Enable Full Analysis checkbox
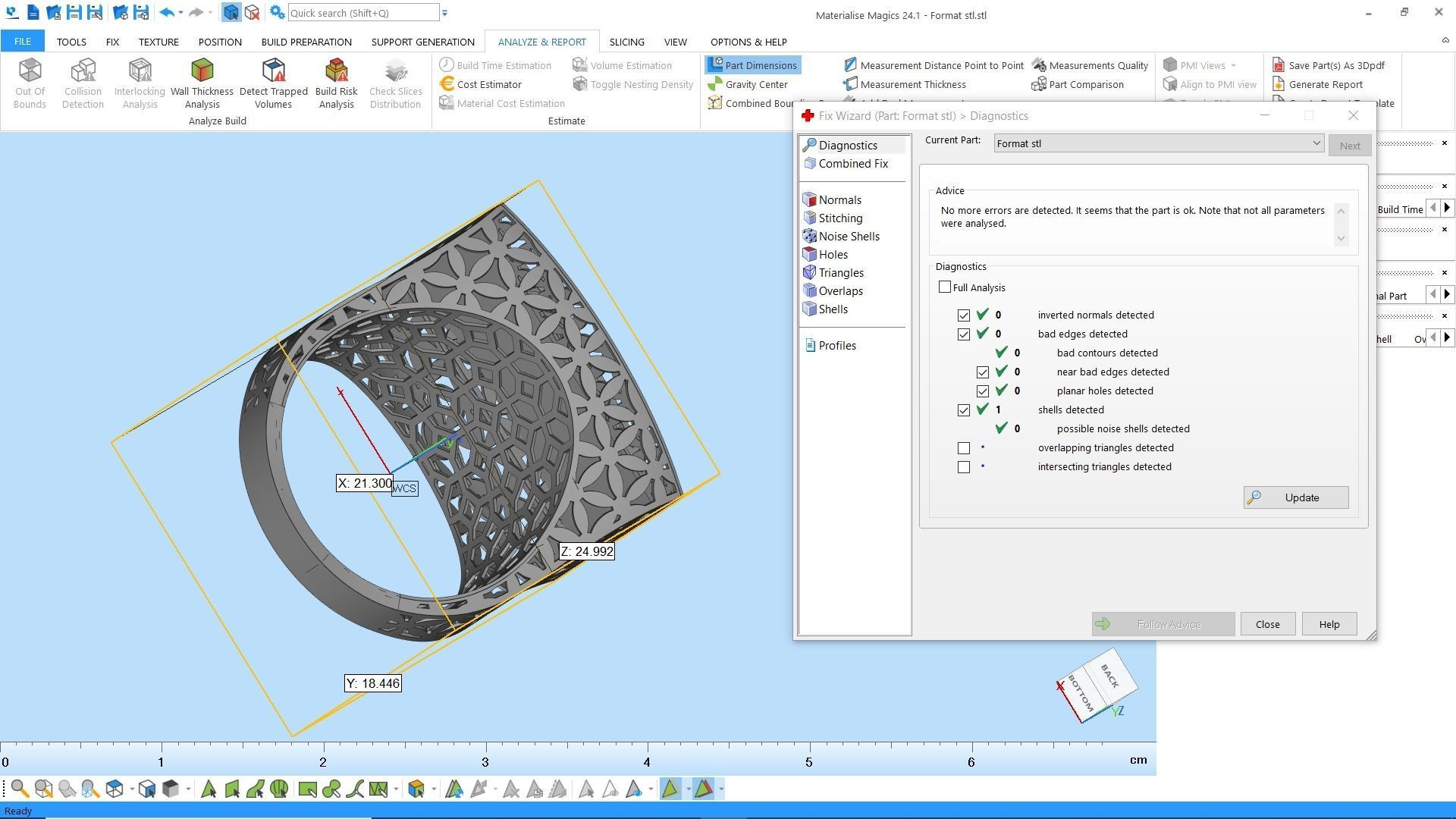1456x819 pixels. (x=945, y=287)
